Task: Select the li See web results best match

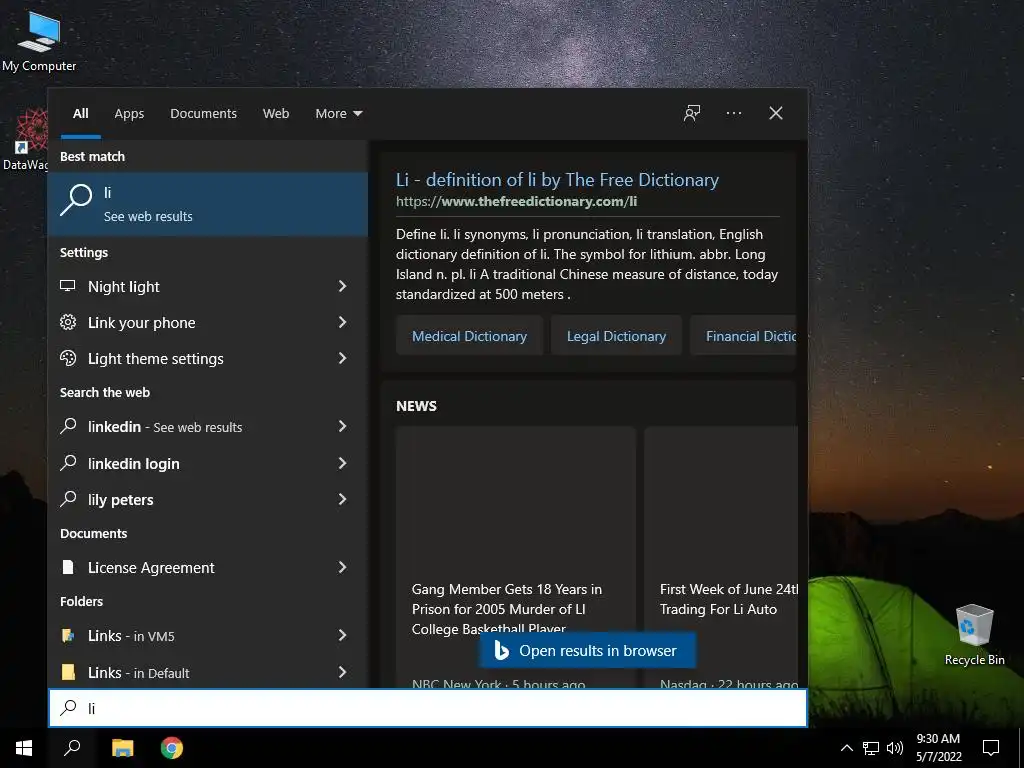Action: [x=208, y=203]
